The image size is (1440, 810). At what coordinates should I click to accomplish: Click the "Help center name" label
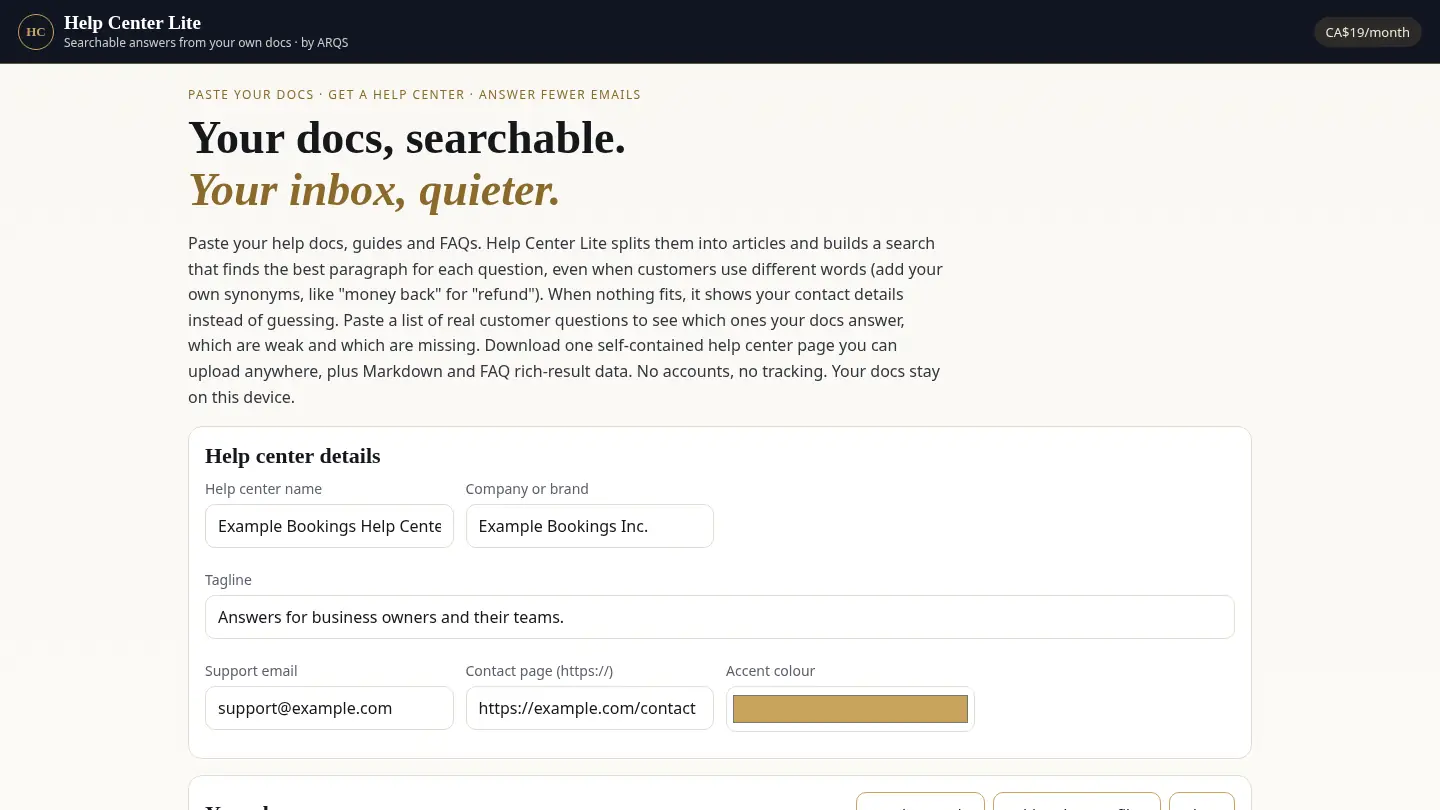point(263,489)
